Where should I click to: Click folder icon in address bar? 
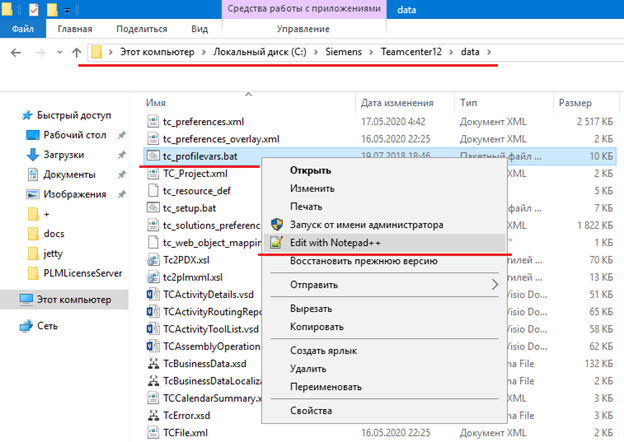(x=97, y=52)
